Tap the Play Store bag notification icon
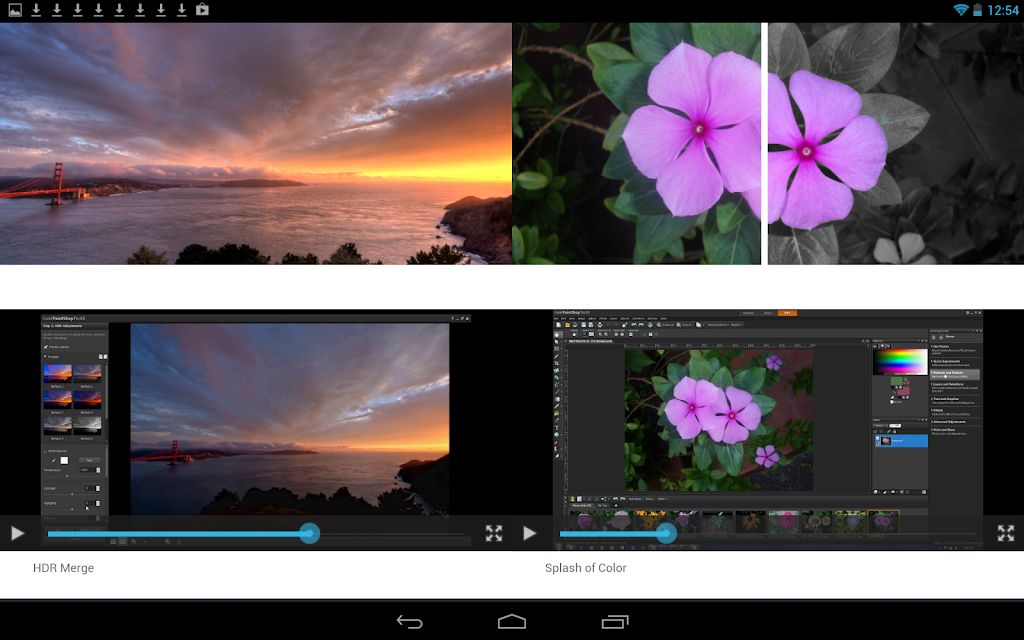This screenshot has width=1024, height=640. click(x=202, y=10)
